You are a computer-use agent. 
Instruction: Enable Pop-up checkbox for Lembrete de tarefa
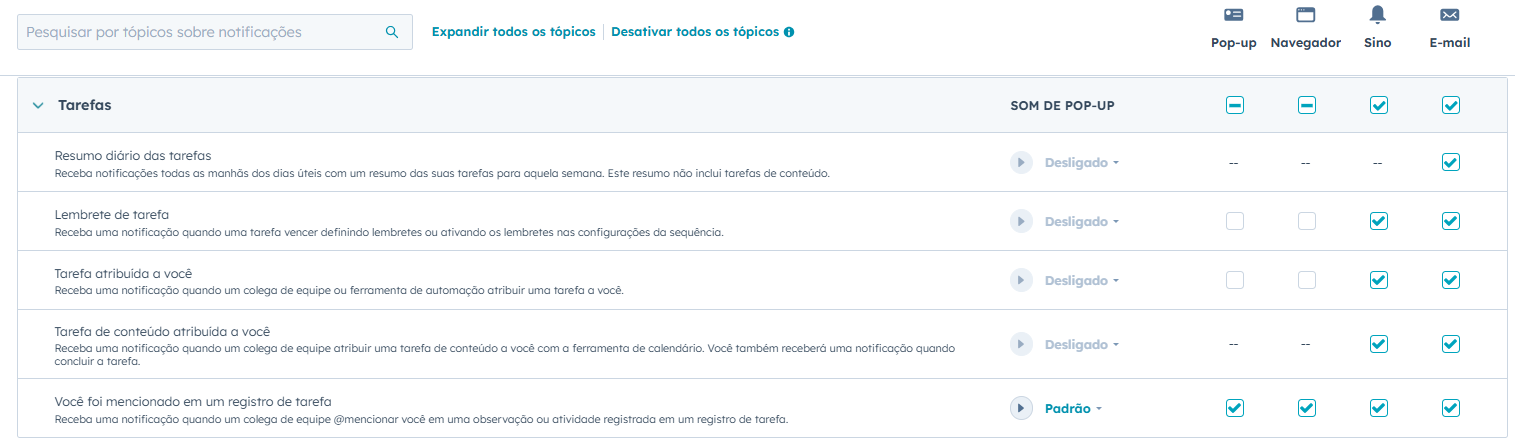pyautogui.click(x=1235, y=221)
